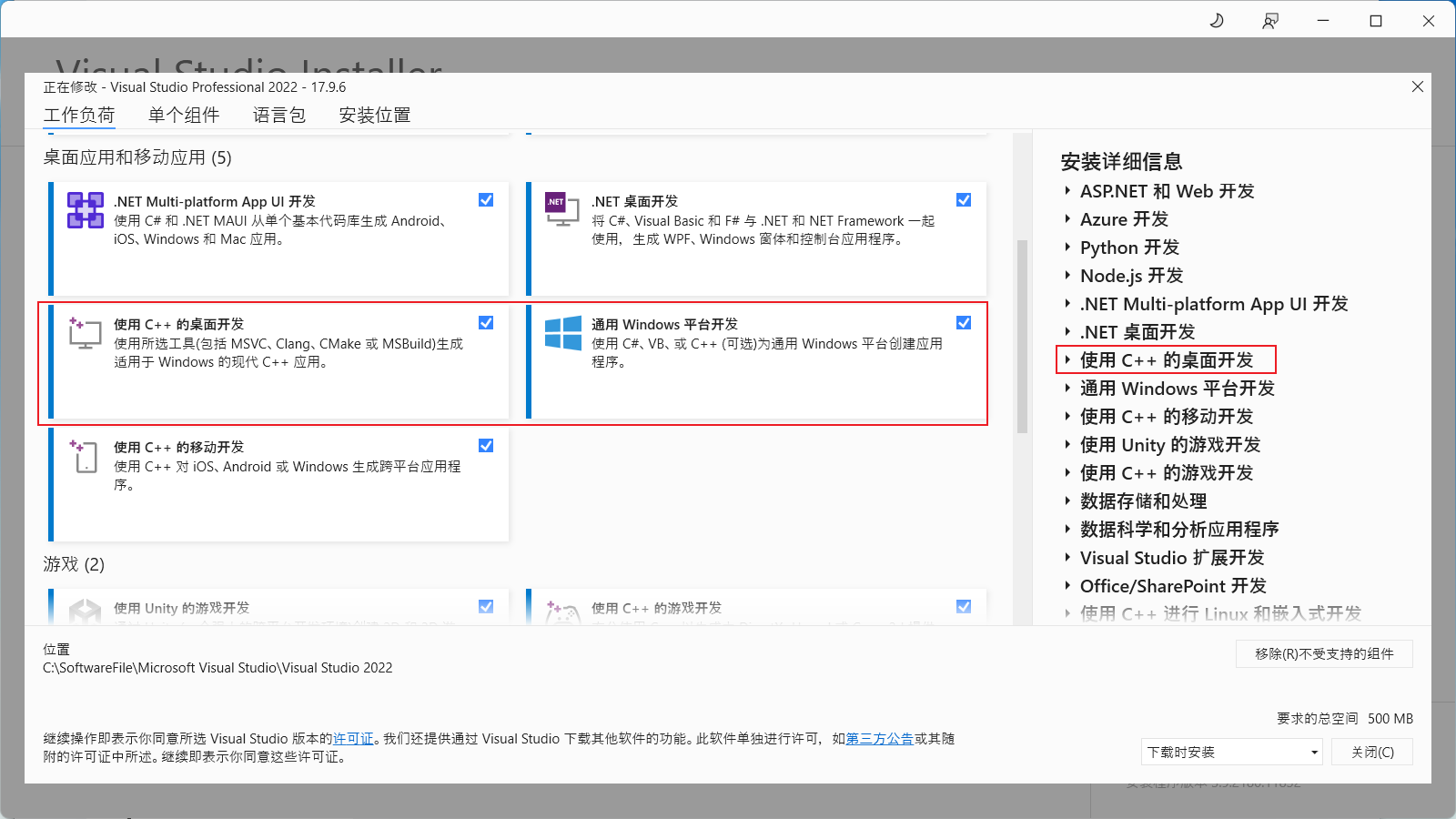Expand 使用 Unity 的游戏开发 details

coord(1067,445)
